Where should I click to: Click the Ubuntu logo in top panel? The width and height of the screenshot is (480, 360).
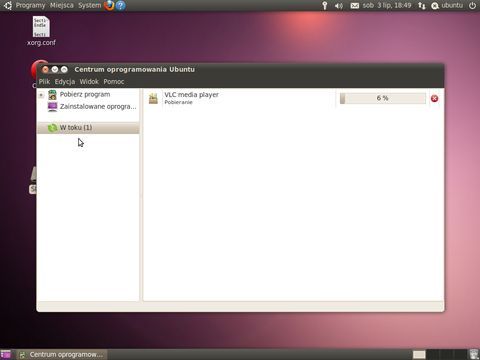[x=8, y=5]
